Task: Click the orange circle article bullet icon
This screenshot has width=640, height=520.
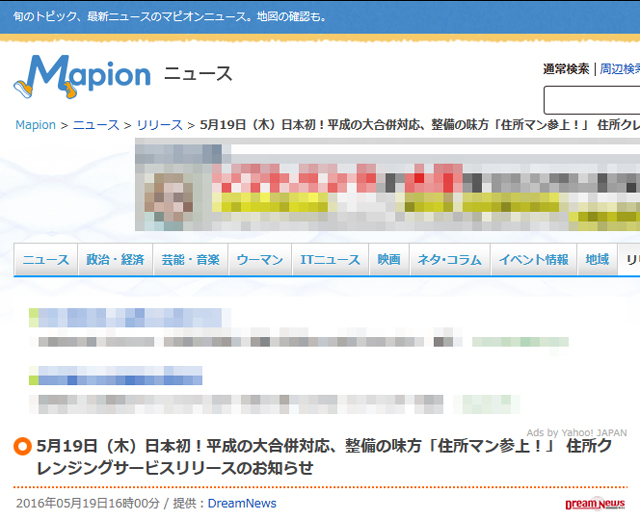Action: (x=22, y=446)
